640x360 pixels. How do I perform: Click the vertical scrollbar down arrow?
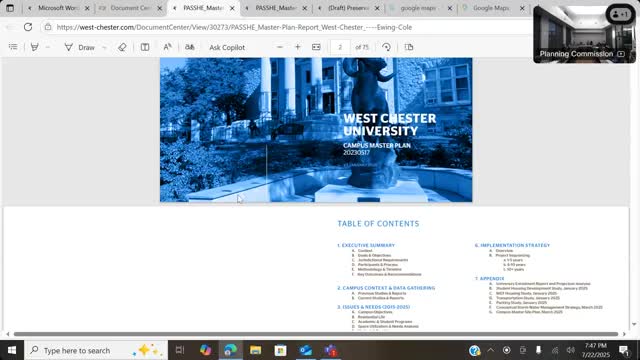pos(634,324)
